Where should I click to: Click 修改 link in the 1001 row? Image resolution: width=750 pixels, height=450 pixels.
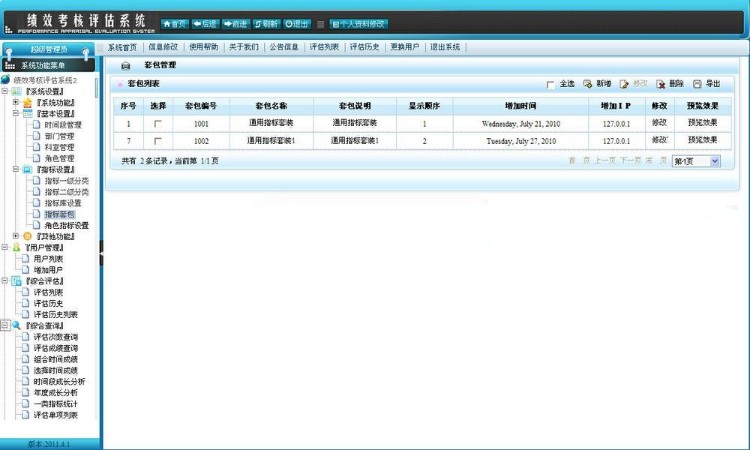[x=659, y=123]
